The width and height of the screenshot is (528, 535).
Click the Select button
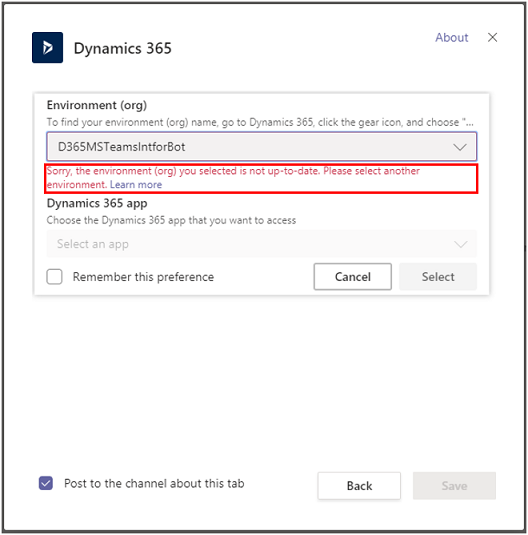438,277
